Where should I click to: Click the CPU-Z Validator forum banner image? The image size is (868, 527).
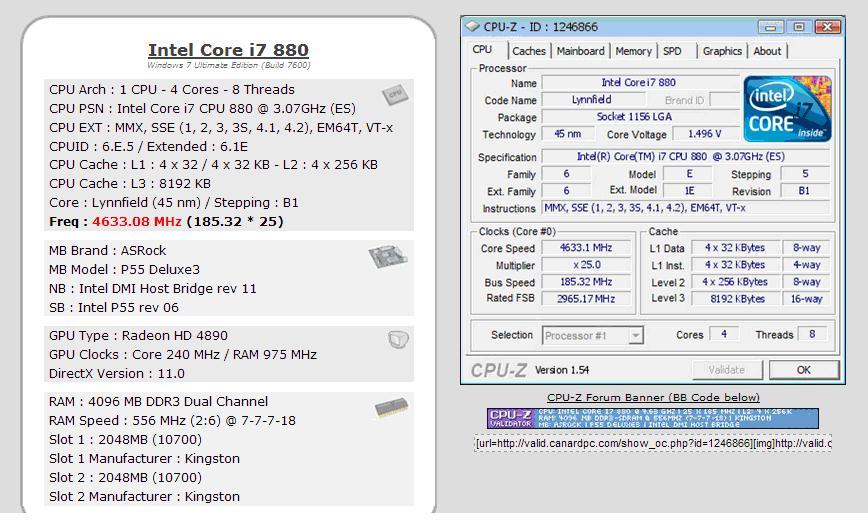[x=653, y=418]
